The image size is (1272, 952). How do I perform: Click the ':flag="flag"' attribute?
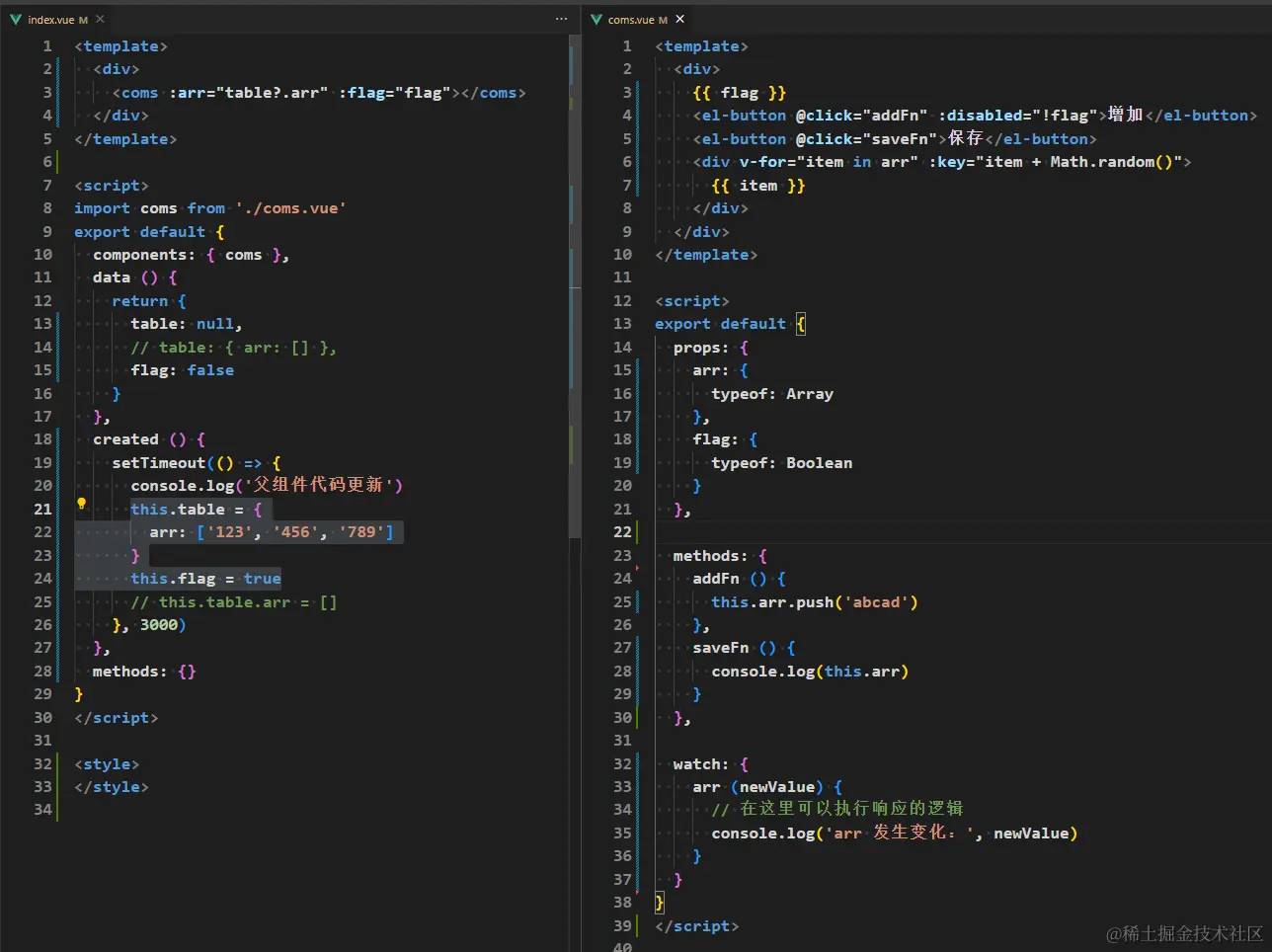(x=394, y=93)
